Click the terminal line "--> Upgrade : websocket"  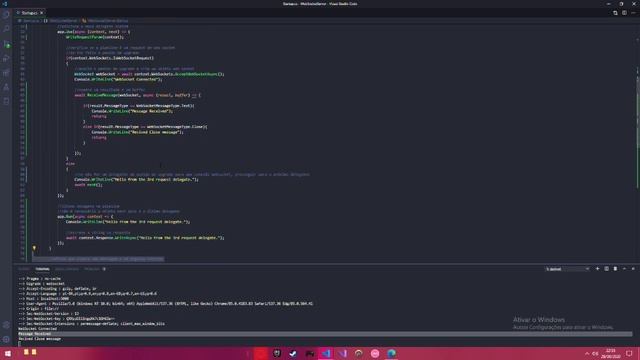(x=42, y=284)
